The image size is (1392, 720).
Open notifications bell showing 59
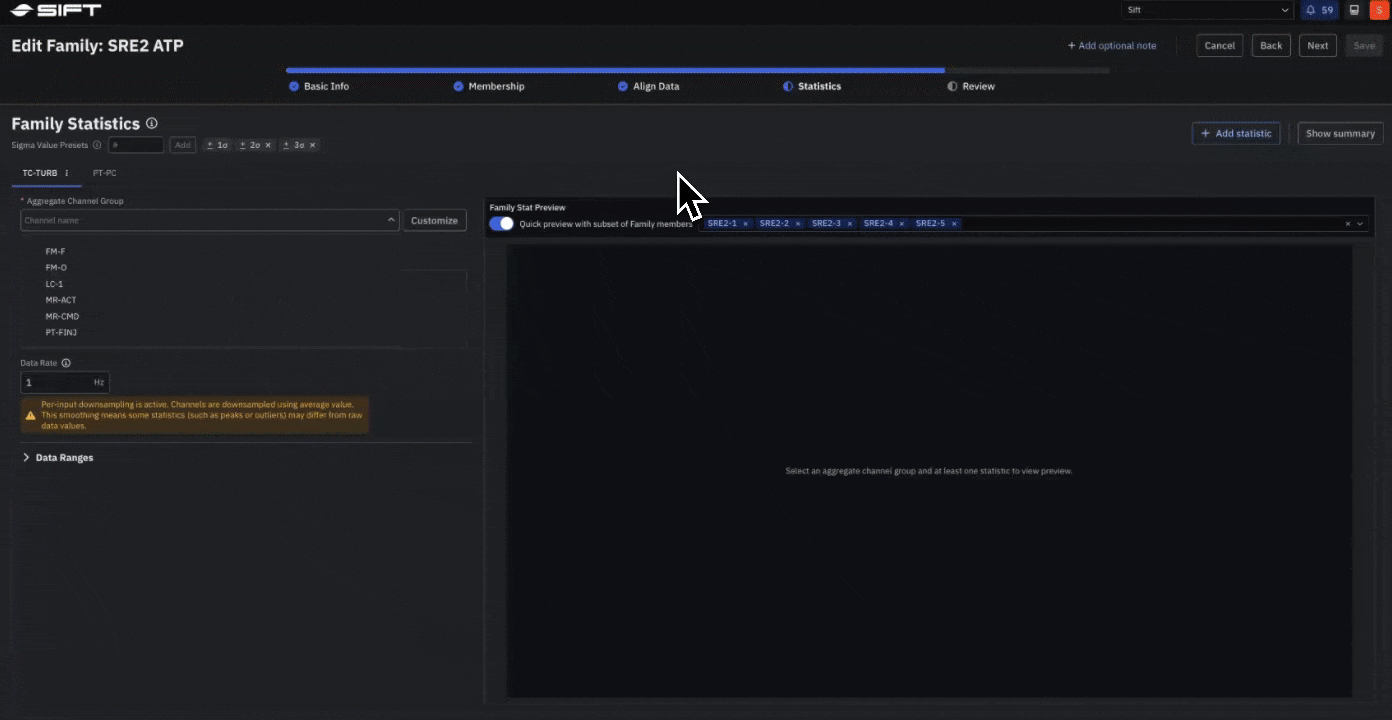point(1319,10)
